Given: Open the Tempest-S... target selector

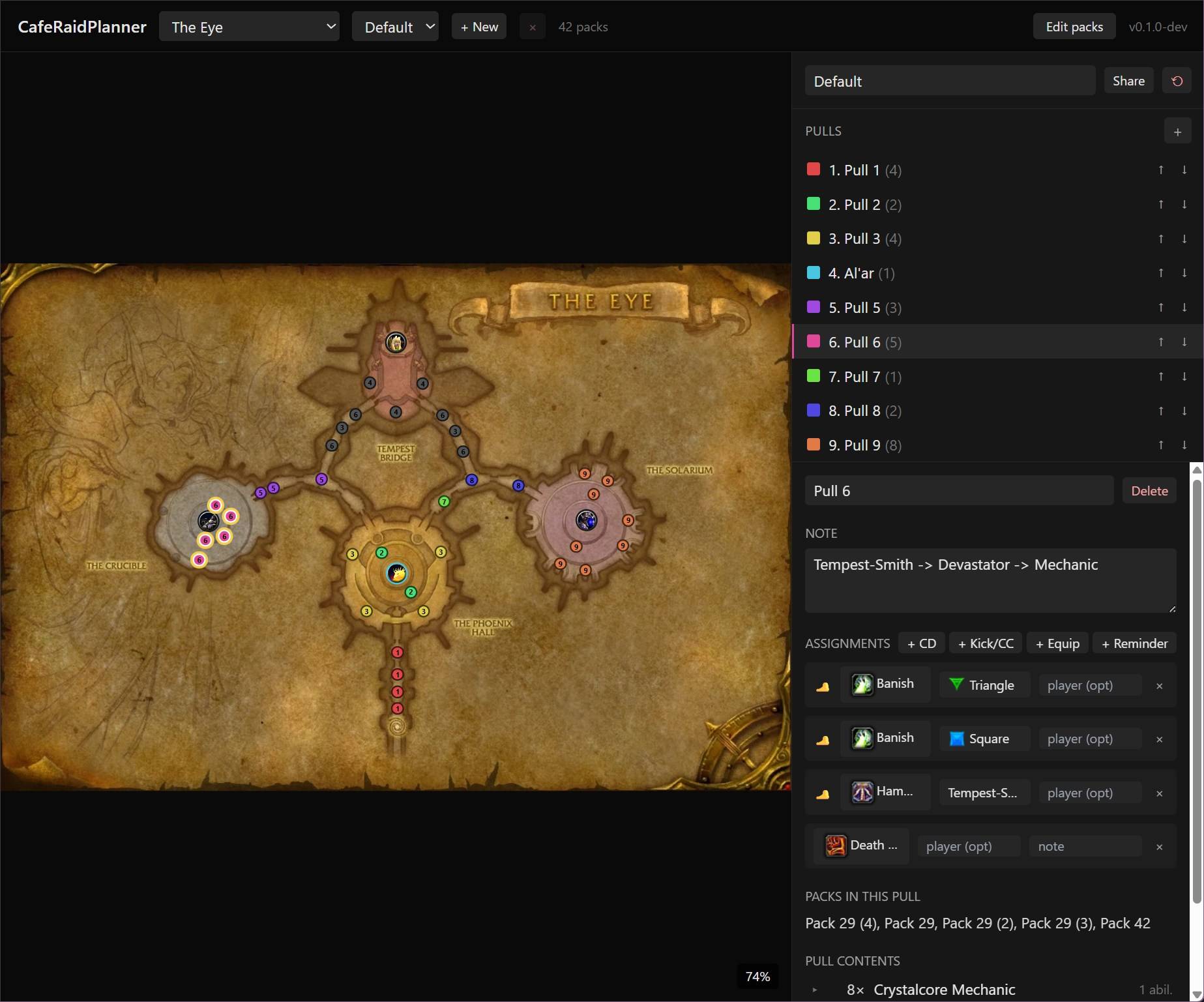Looking at the screenshot, I should pyautogui.click(x=984, y=793).
